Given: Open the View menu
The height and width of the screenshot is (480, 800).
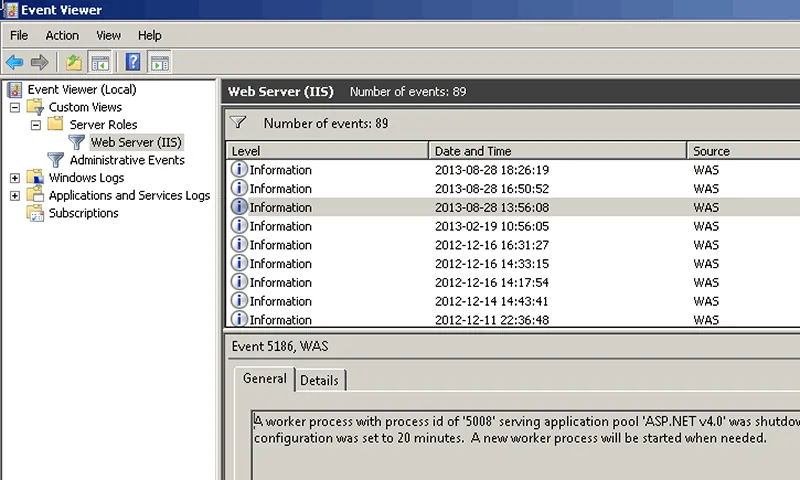Looking at the screenshot, I should click(109, 35).
